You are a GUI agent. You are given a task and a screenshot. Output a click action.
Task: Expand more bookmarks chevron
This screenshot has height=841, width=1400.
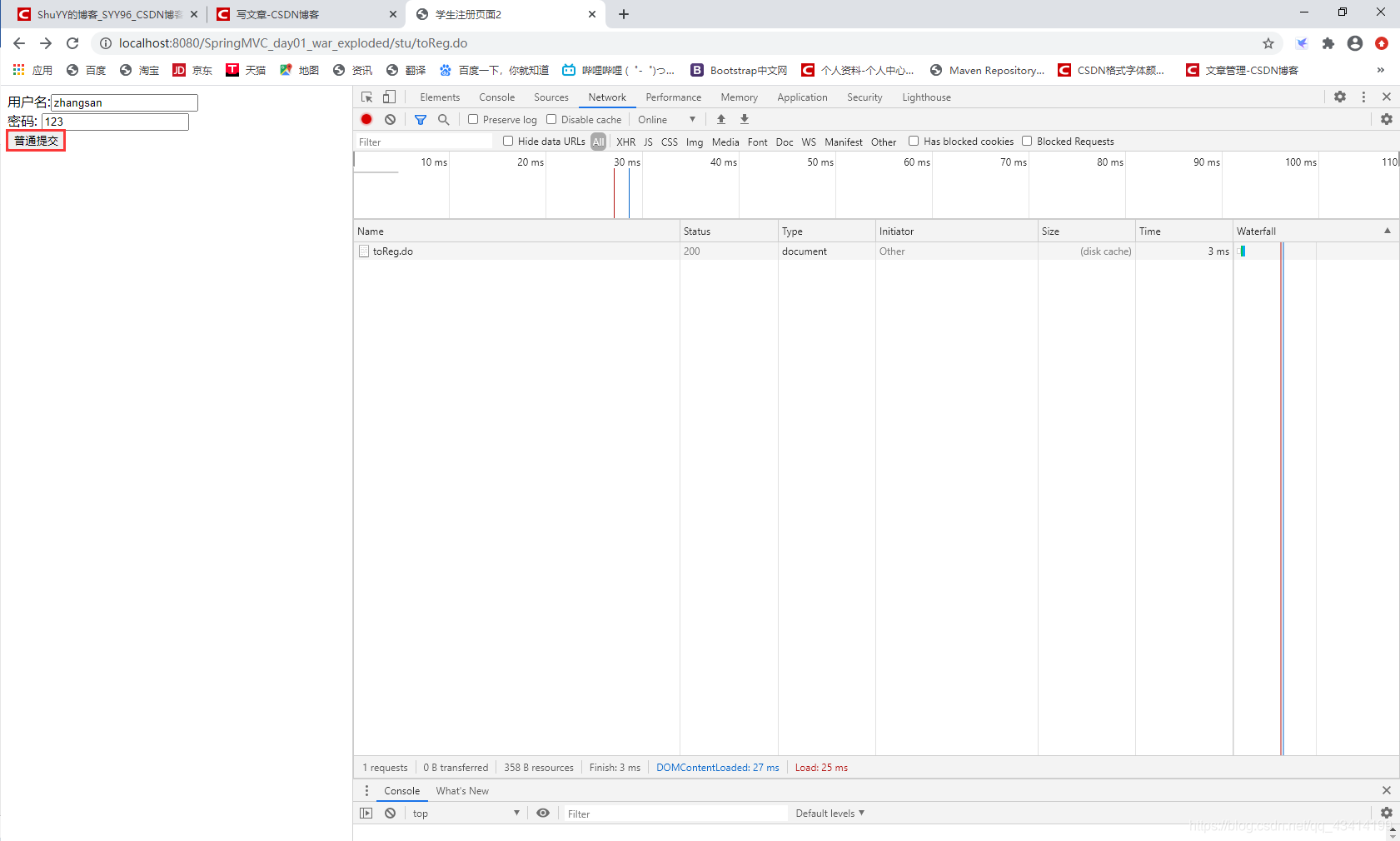pos(1381,70)
